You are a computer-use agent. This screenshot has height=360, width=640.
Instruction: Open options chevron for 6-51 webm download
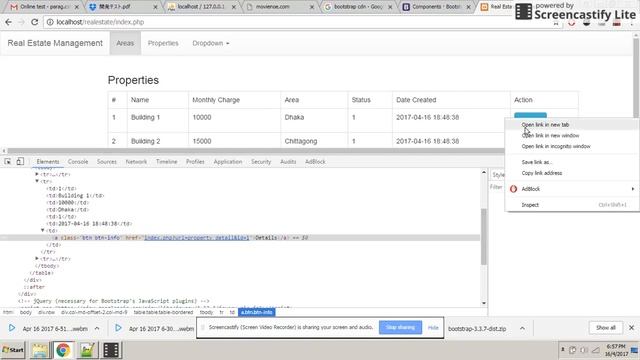point(97,328)
